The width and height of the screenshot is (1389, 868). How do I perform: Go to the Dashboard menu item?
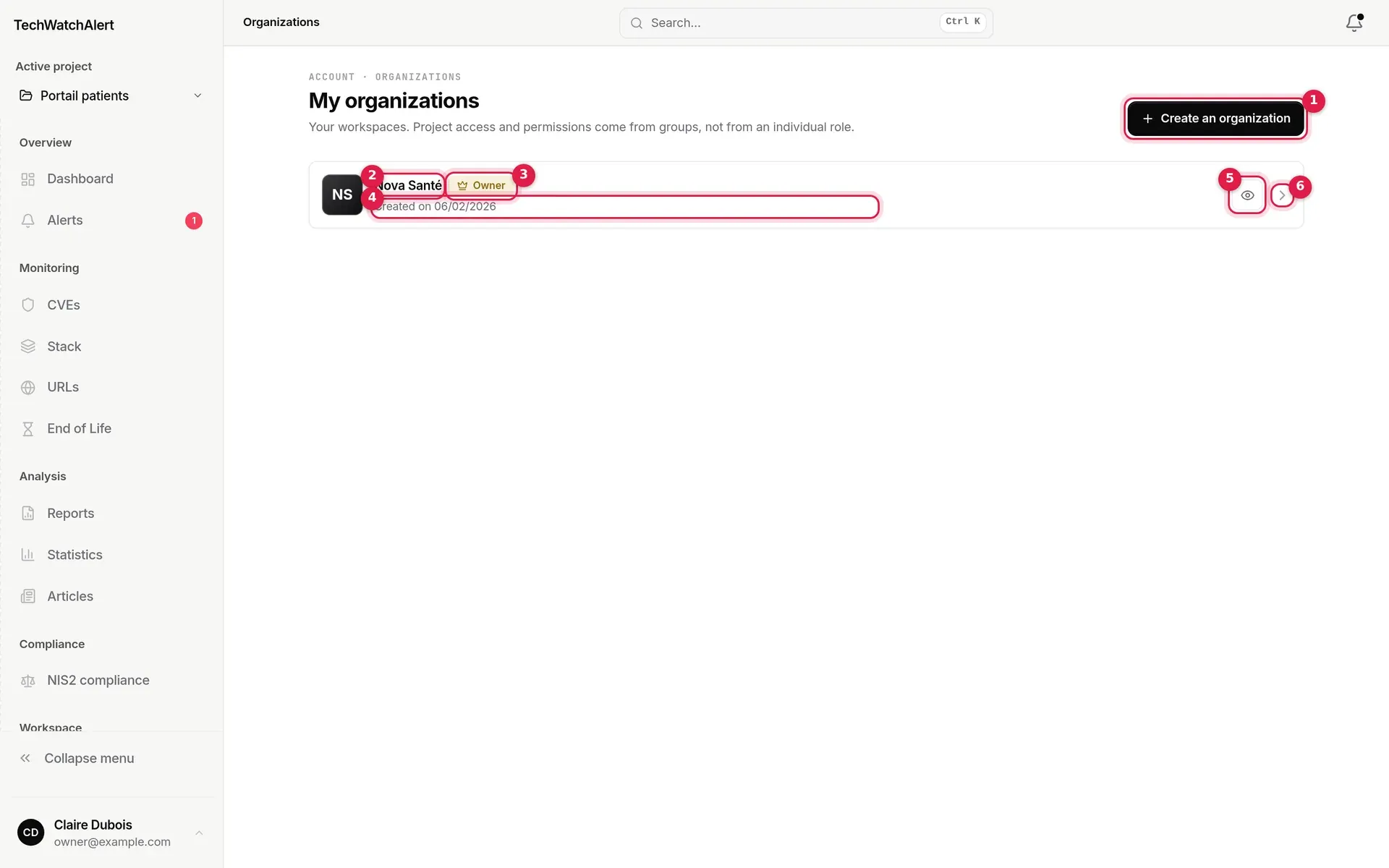click(x=111, y=179)
